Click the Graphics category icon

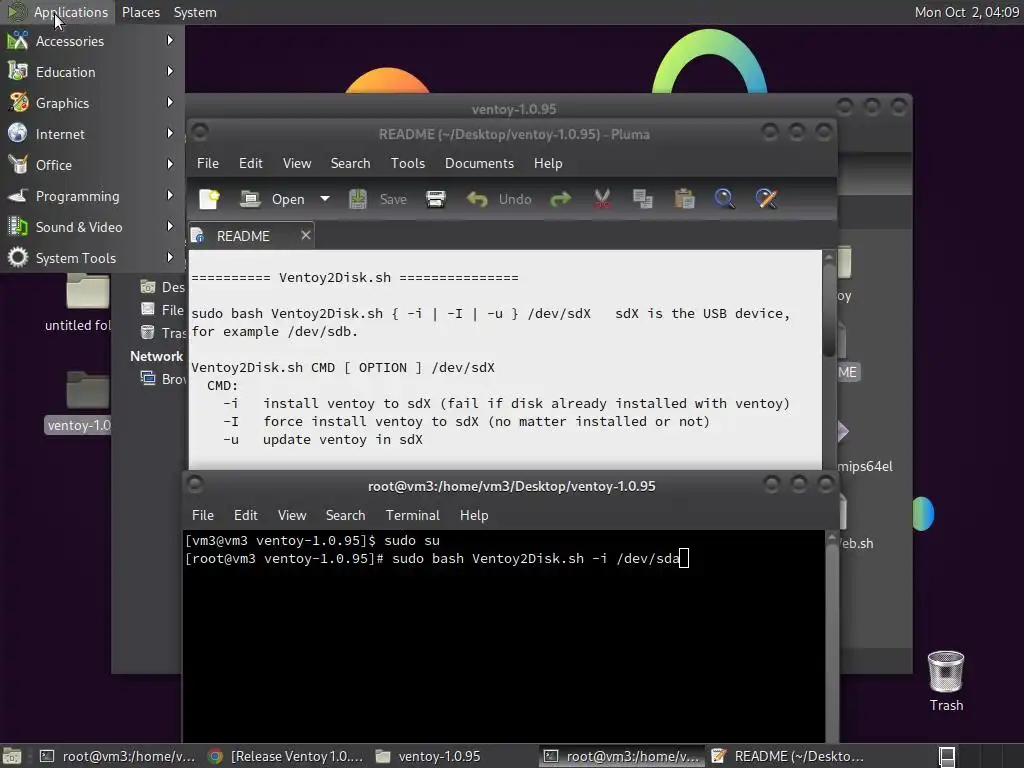click(18, 103)
